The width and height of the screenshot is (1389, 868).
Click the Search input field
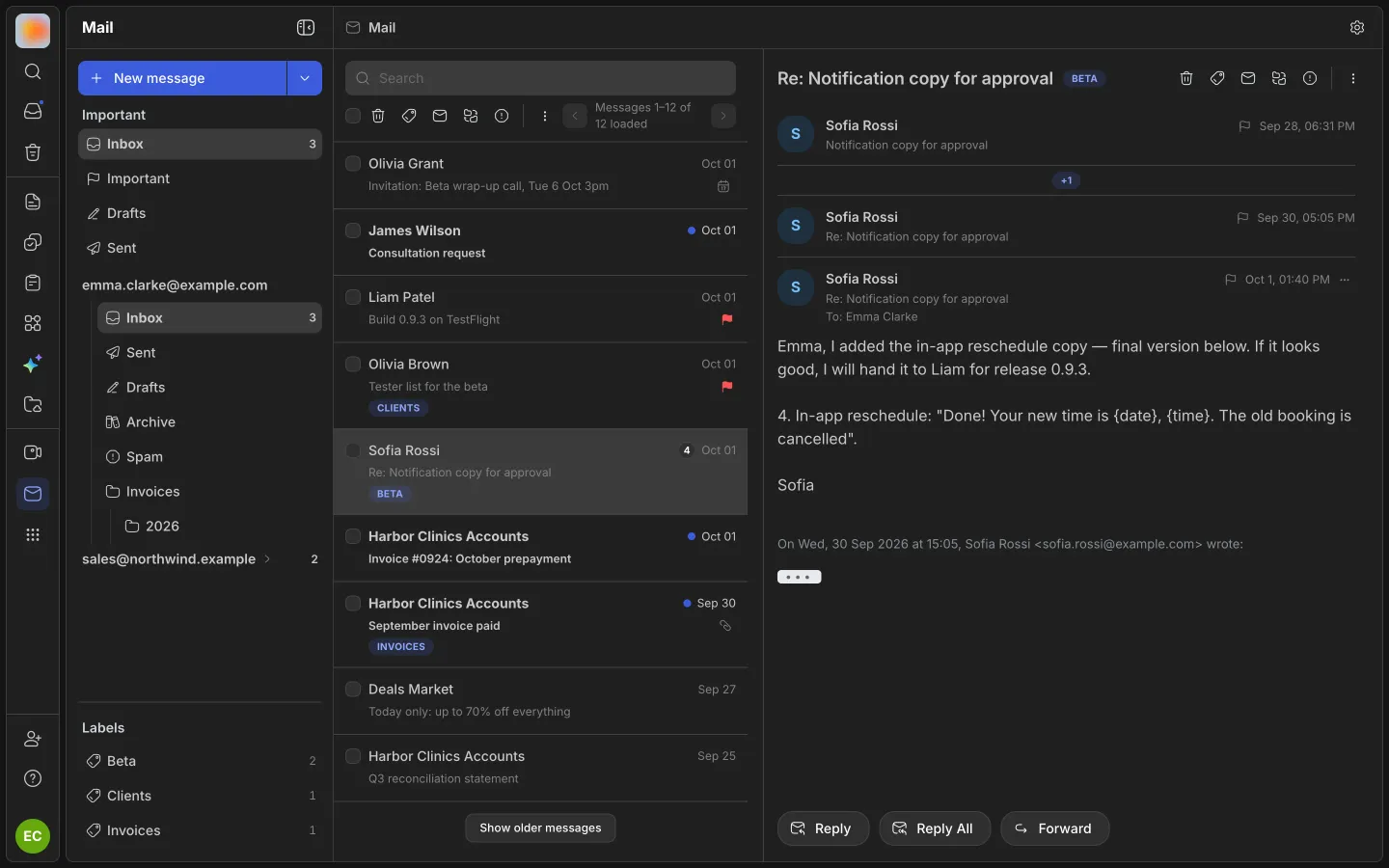(540, 78)
